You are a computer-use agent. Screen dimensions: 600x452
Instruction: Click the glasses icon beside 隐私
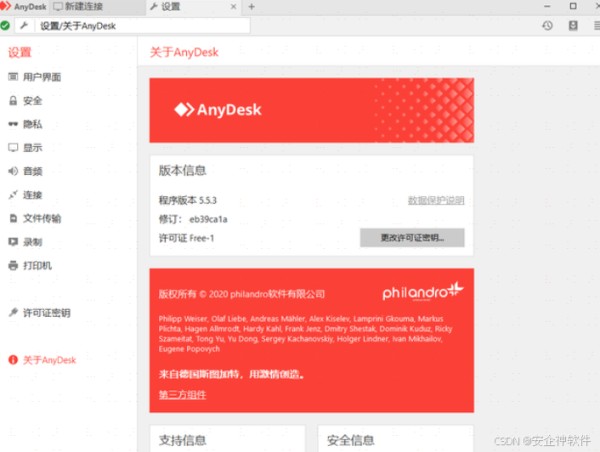13,124
